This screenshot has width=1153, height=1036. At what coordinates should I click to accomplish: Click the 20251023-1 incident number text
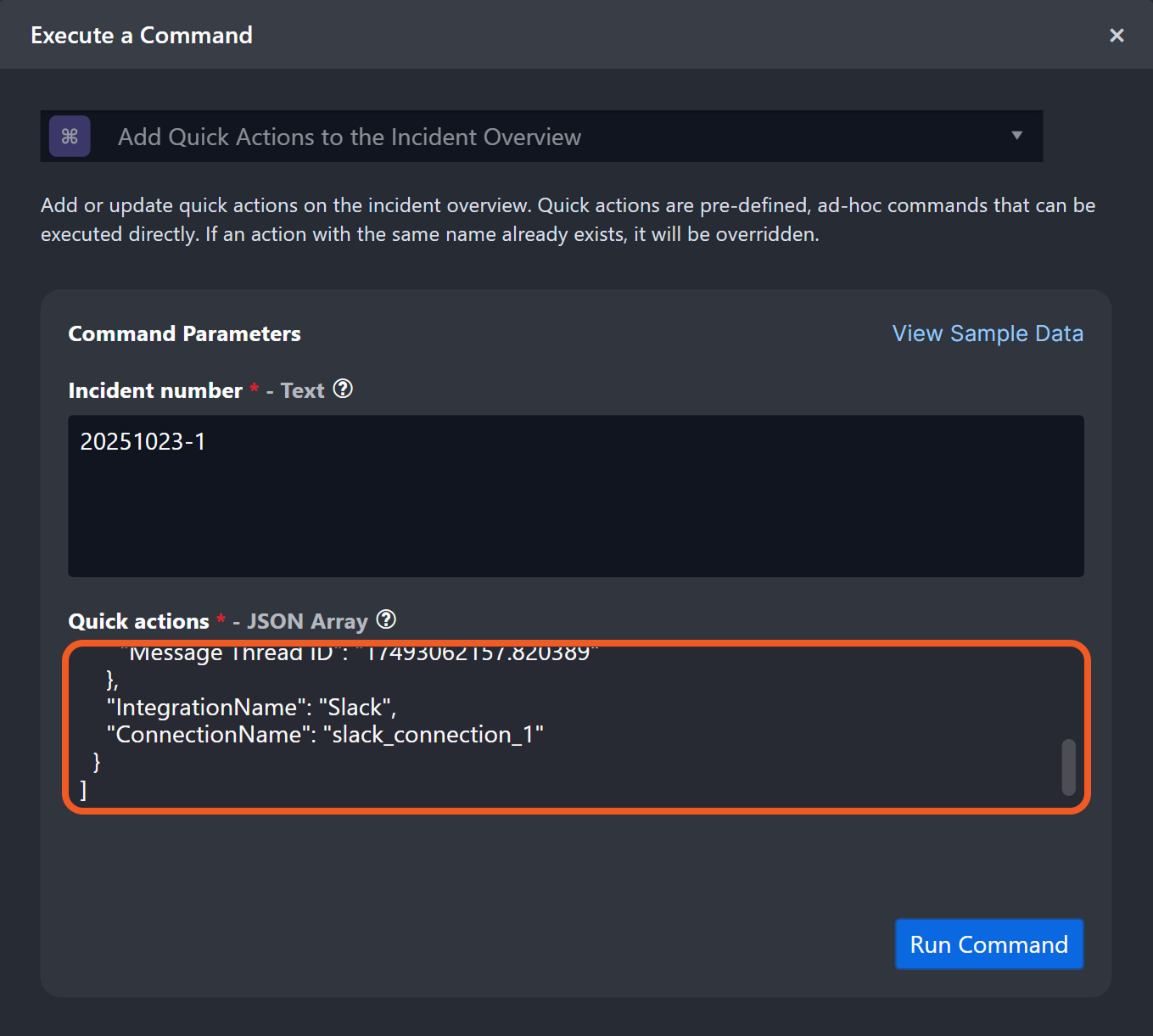pyautogui.click(x=143, y=442)
